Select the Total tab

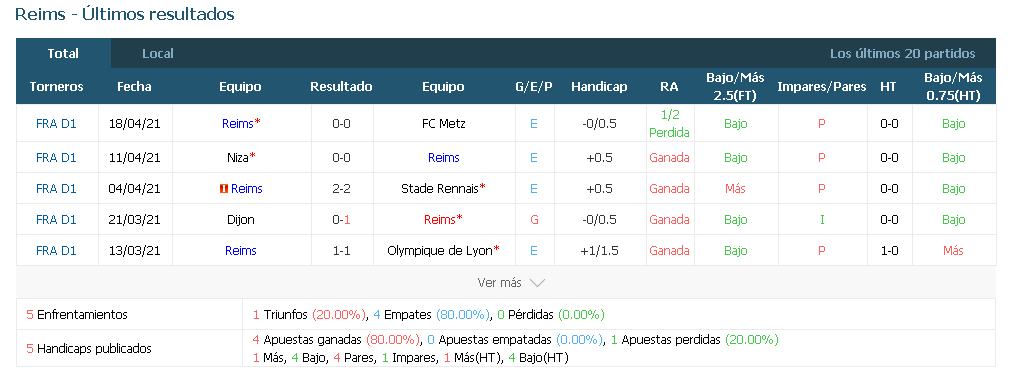tap(63, 53)
